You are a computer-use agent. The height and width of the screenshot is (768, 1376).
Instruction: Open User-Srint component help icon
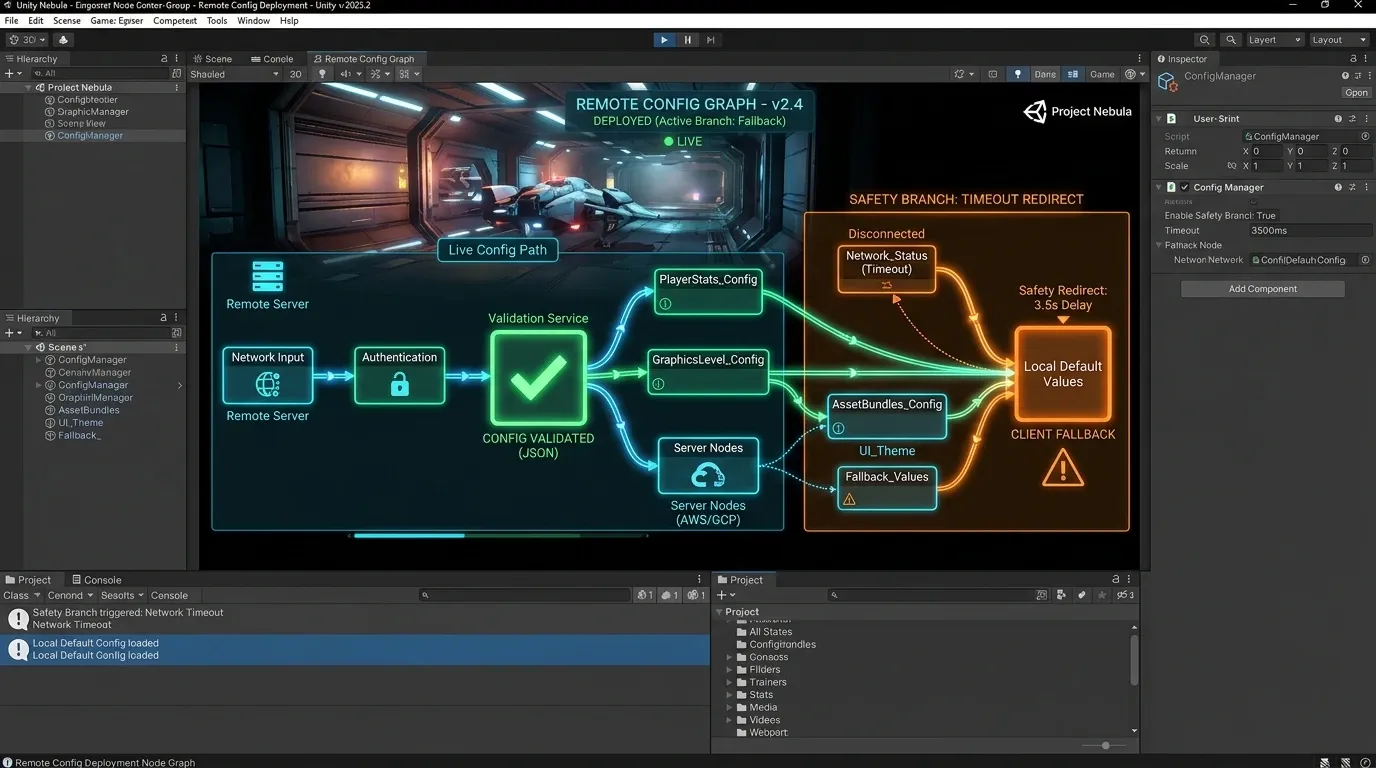click(x=1338, y=118)
